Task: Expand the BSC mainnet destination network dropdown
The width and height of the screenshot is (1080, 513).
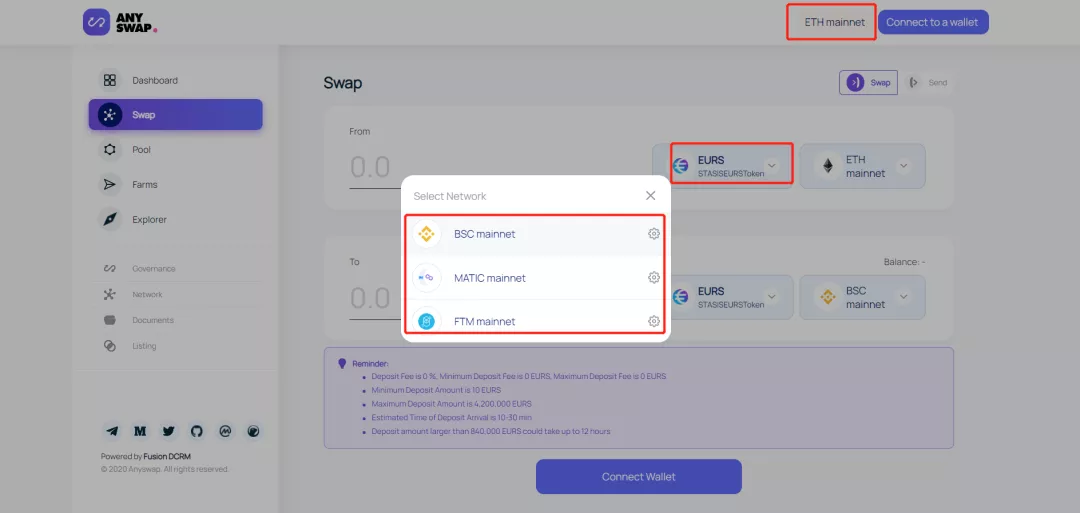Action: coord(862,297)
